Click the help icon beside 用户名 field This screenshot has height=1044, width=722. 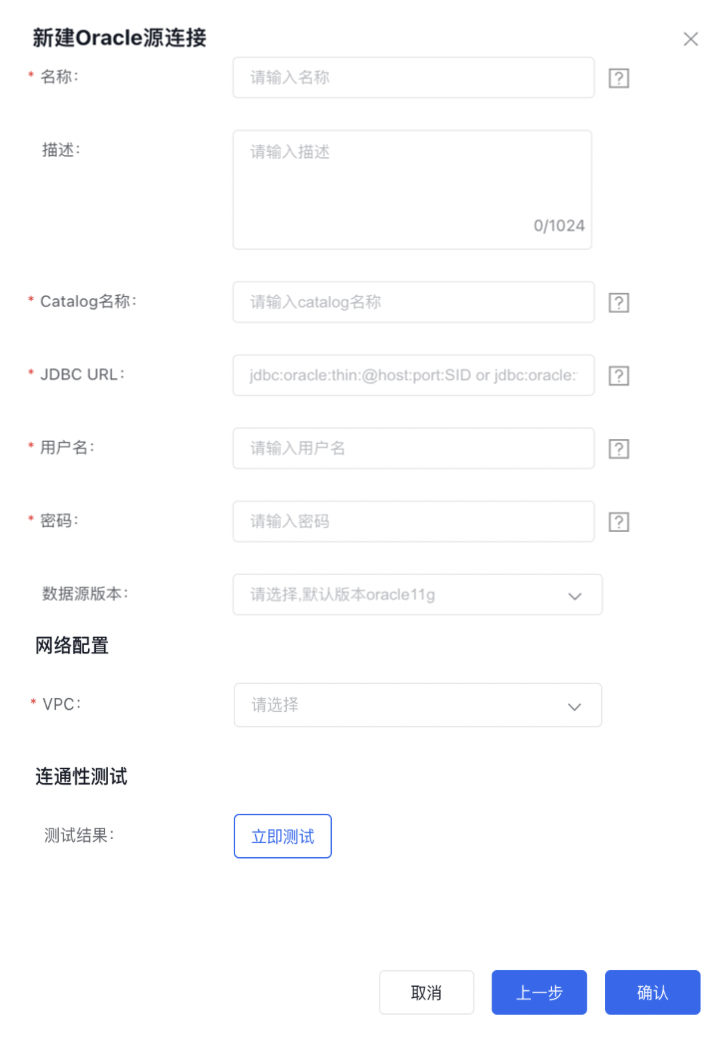(619, 449)
